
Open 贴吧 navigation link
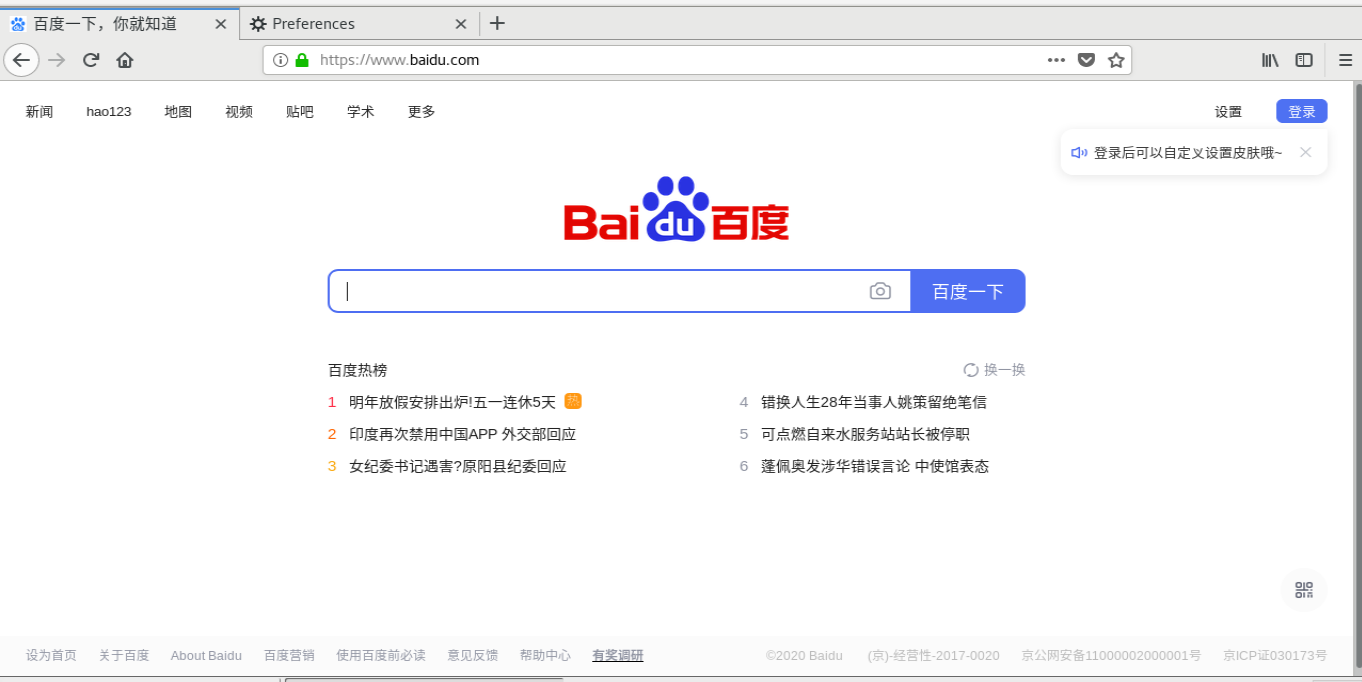coord(300,112)
